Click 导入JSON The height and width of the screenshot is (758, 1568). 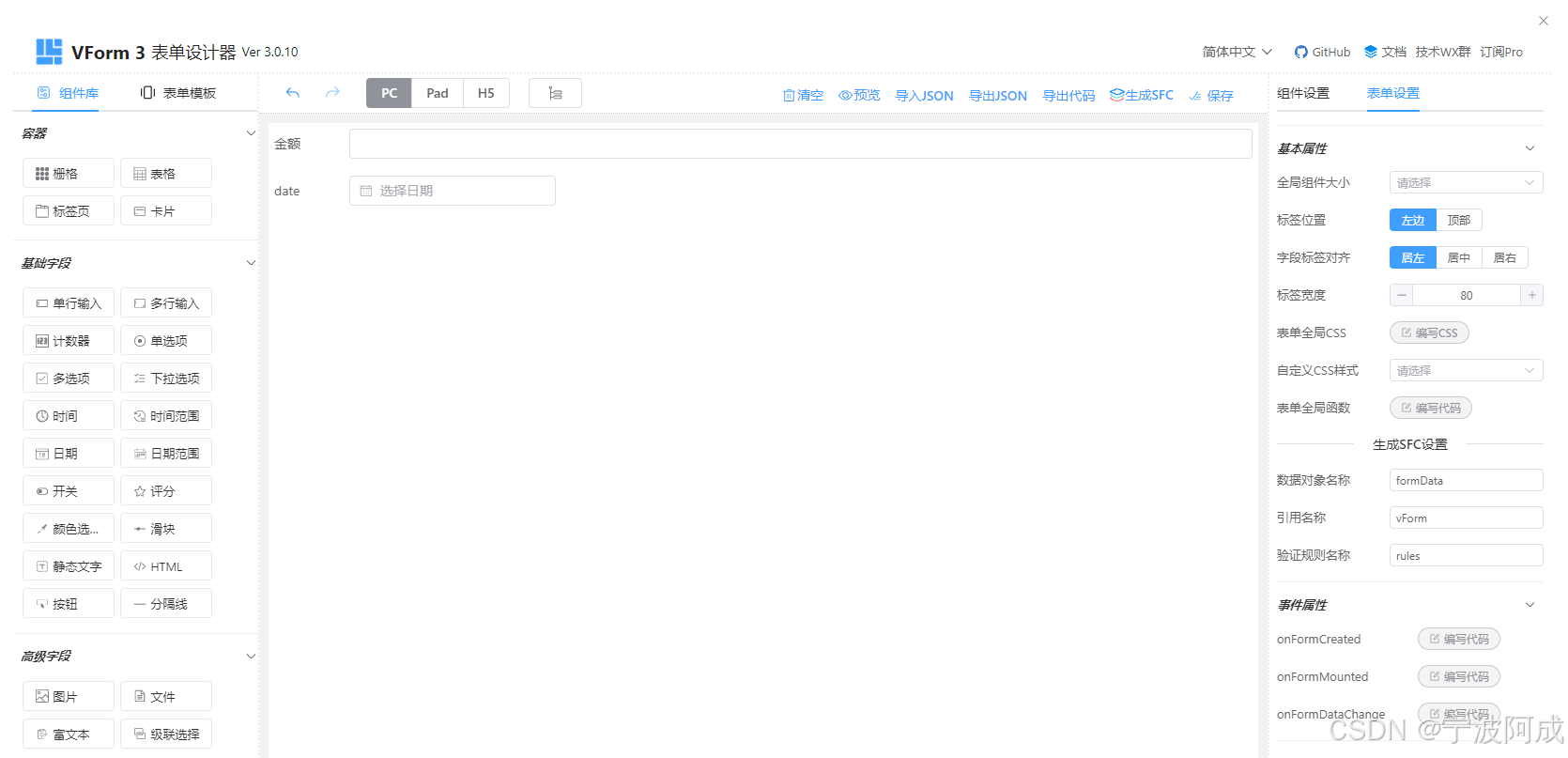tap(924, 95)
